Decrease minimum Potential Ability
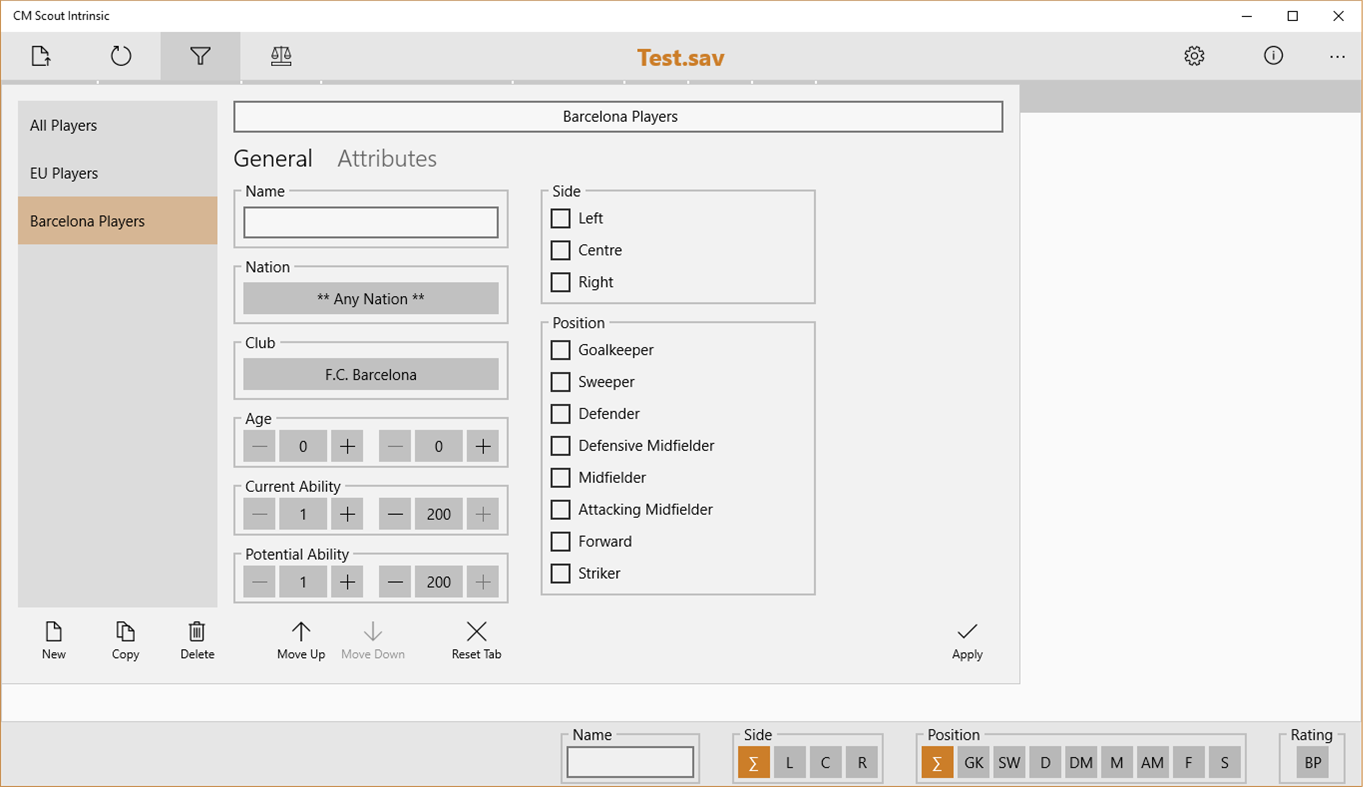 pos(259,582)
